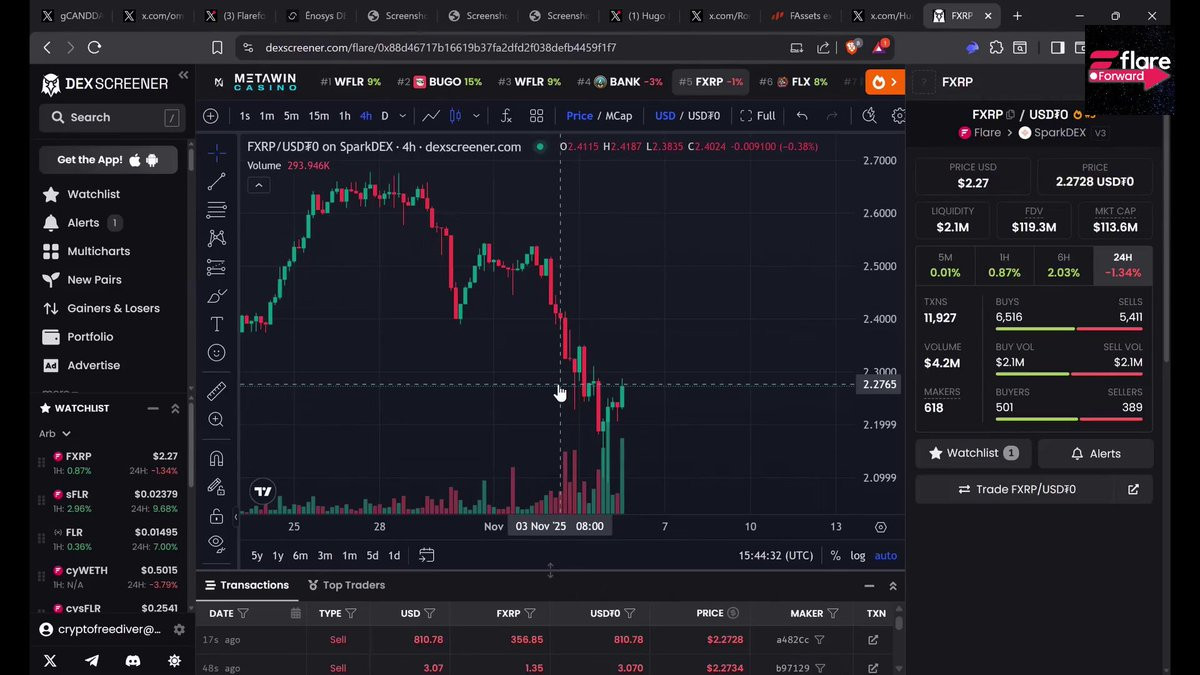The height and width of the screenshot is (675, 1200).
Task: Click the search box in sidebar
Action: pyautogui.click(x=110, y=117)
